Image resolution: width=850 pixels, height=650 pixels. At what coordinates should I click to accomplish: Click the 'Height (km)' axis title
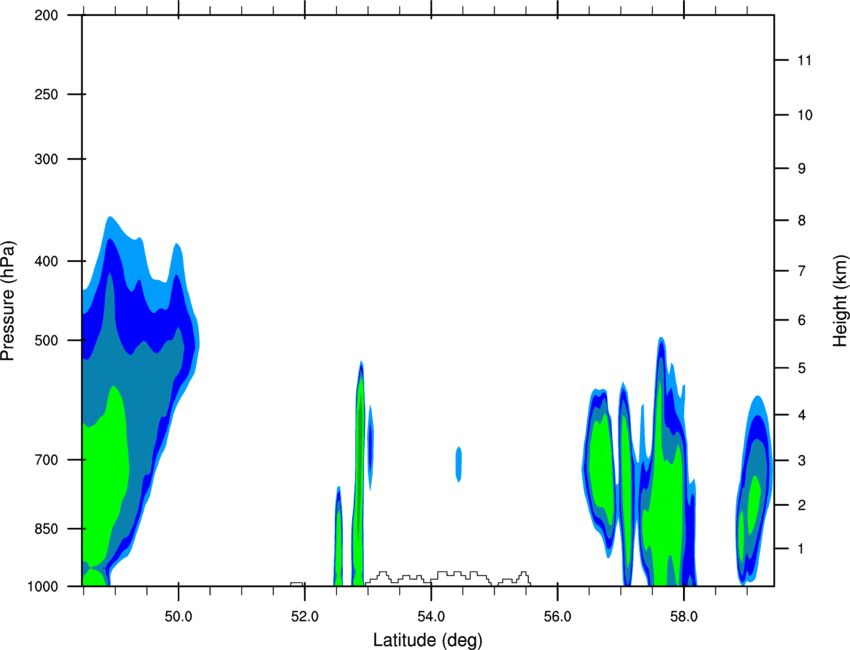pyautogui.click(x=840, y=301)
